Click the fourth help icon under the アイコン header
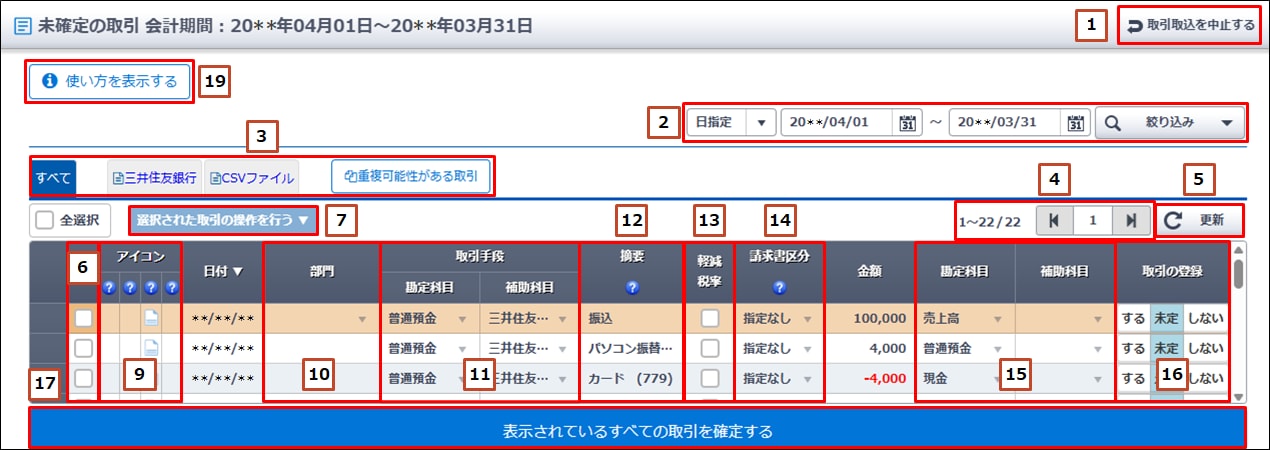Viewport: 1270px width, 450px height. click(x=170, y=288)
